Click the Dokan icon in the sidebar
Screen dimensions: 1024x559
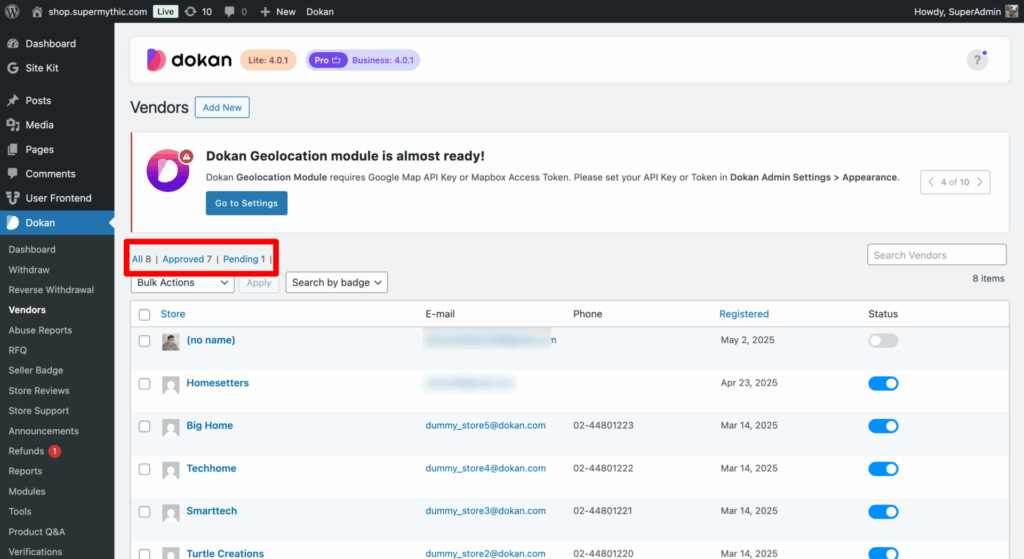coord(12,223)
